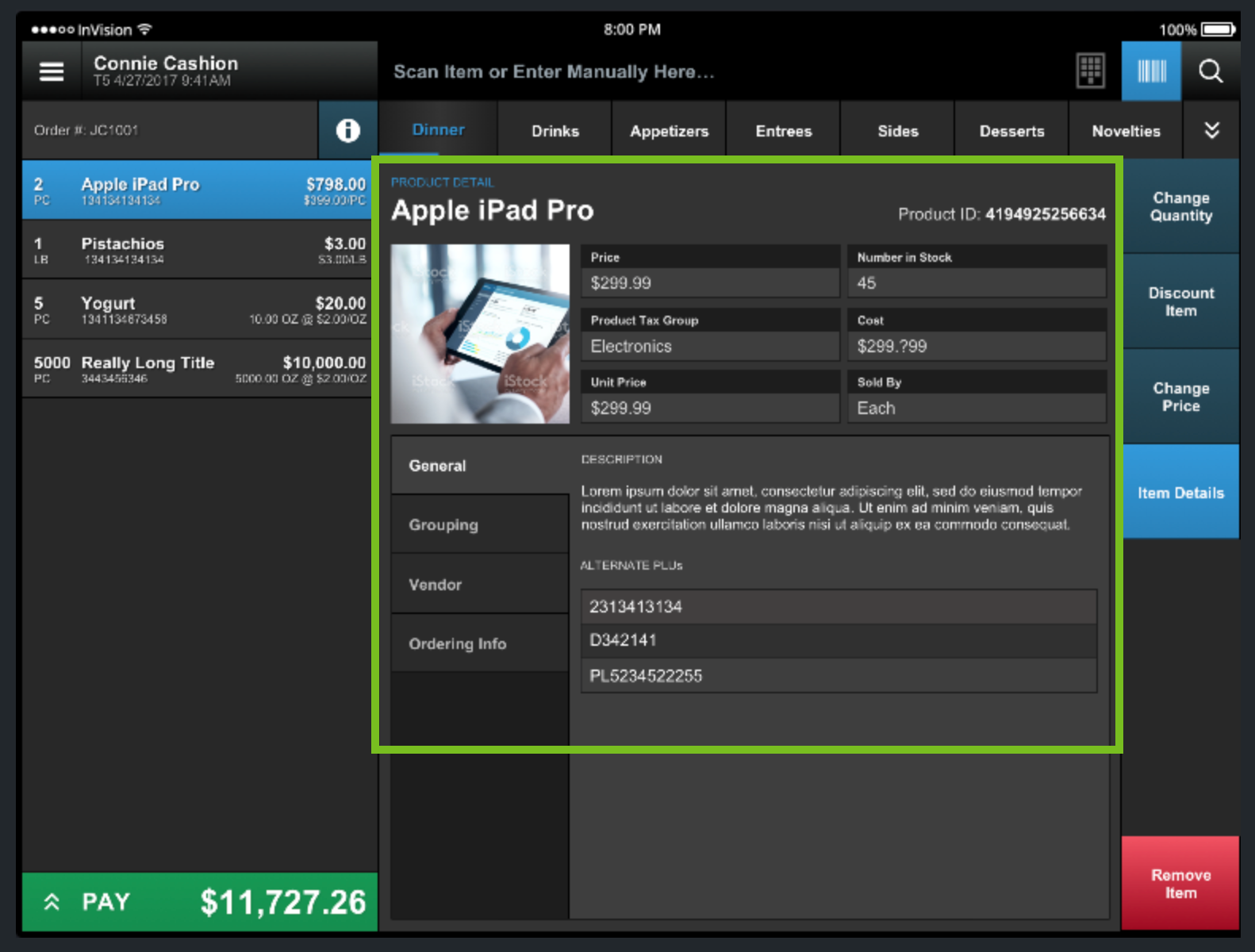The height and width of the screenshot is (952, 1255).
Task: Click the red Remove Item button
Action: [1180, 883]
